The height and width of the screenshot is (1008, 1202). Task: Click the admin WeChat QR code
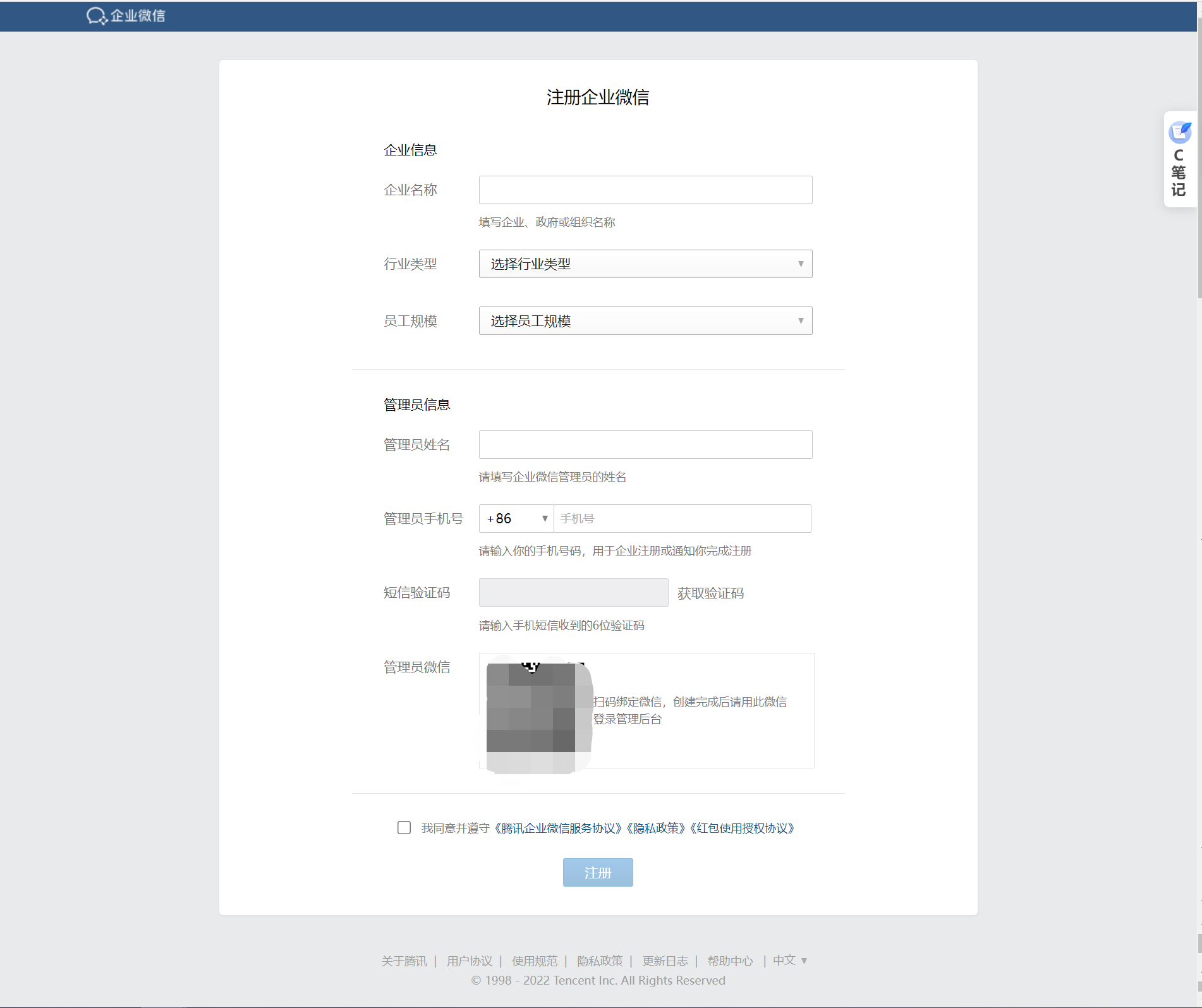[536, 710]
